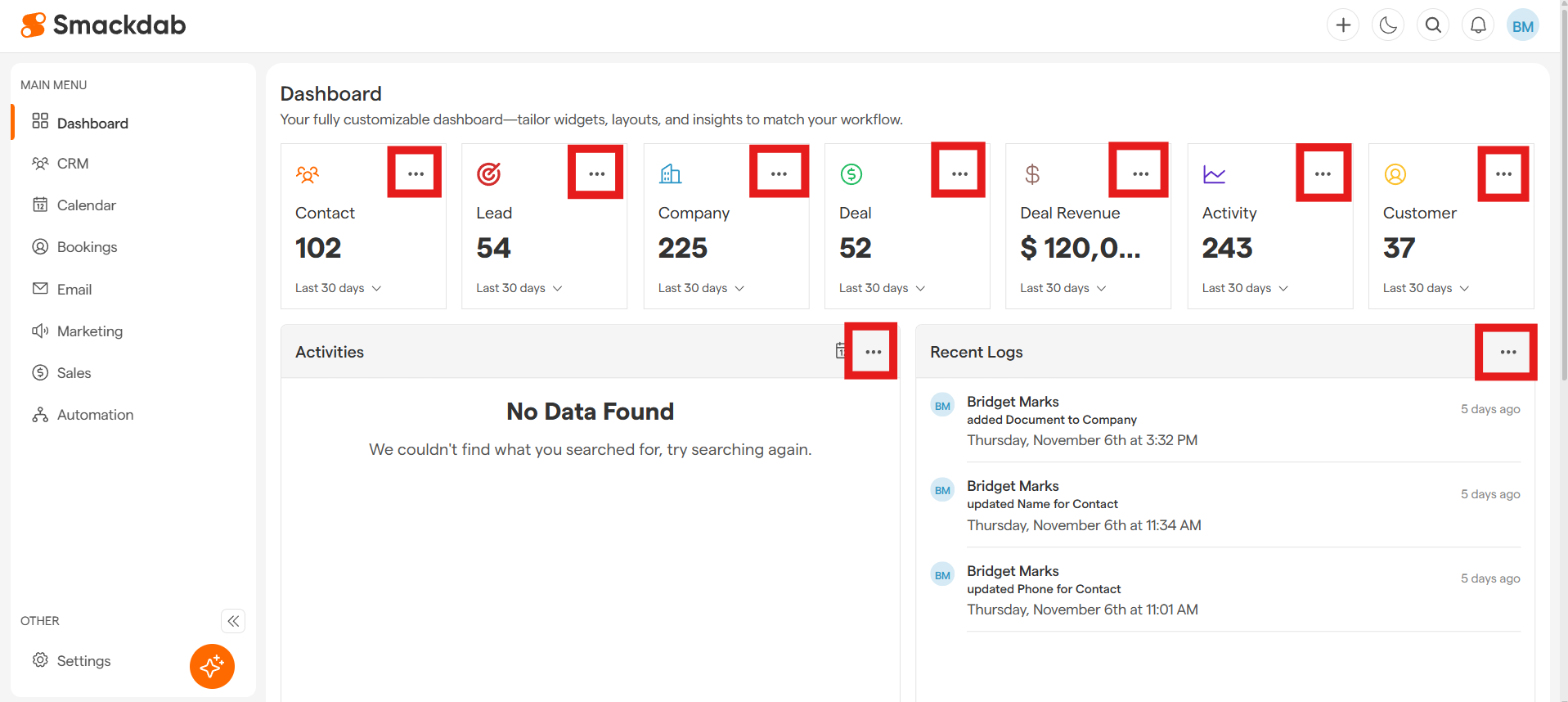Expand Company widget Last 30 days dropdown
Screen dimensions: 1568x702
coord(701,288)
